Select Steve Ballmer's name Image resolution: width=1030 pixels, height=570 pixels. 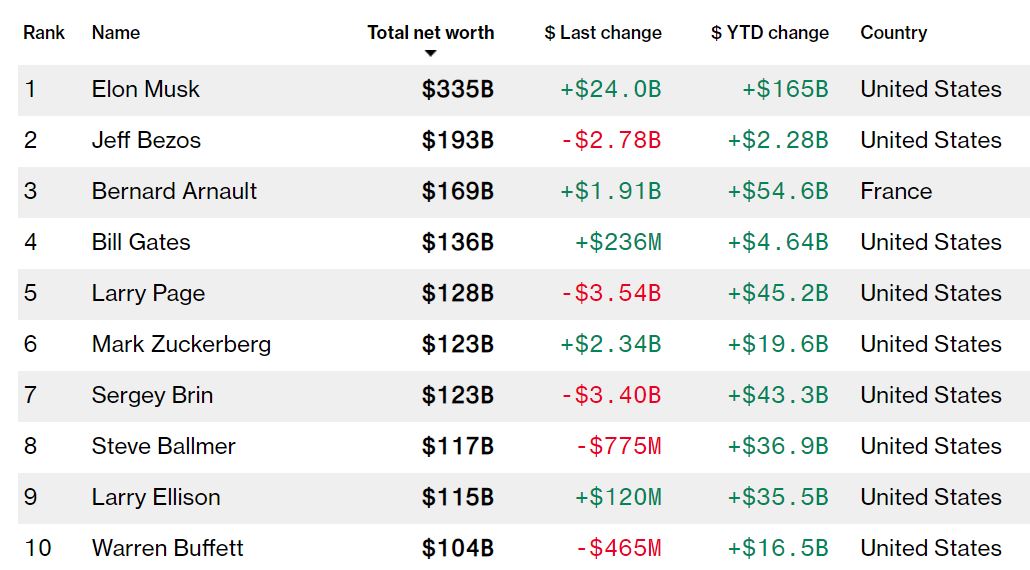coord(163,446)
